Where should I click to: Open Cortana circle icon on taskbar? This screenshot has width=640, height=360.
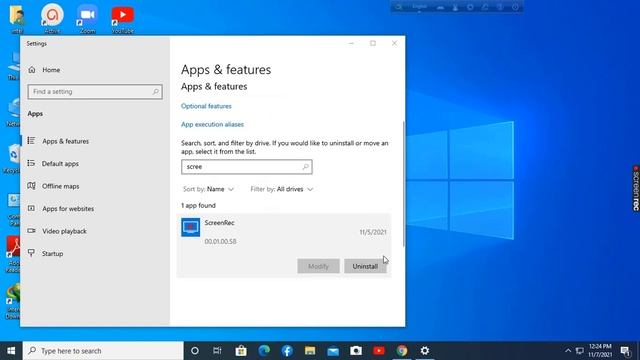click(195, 351)
